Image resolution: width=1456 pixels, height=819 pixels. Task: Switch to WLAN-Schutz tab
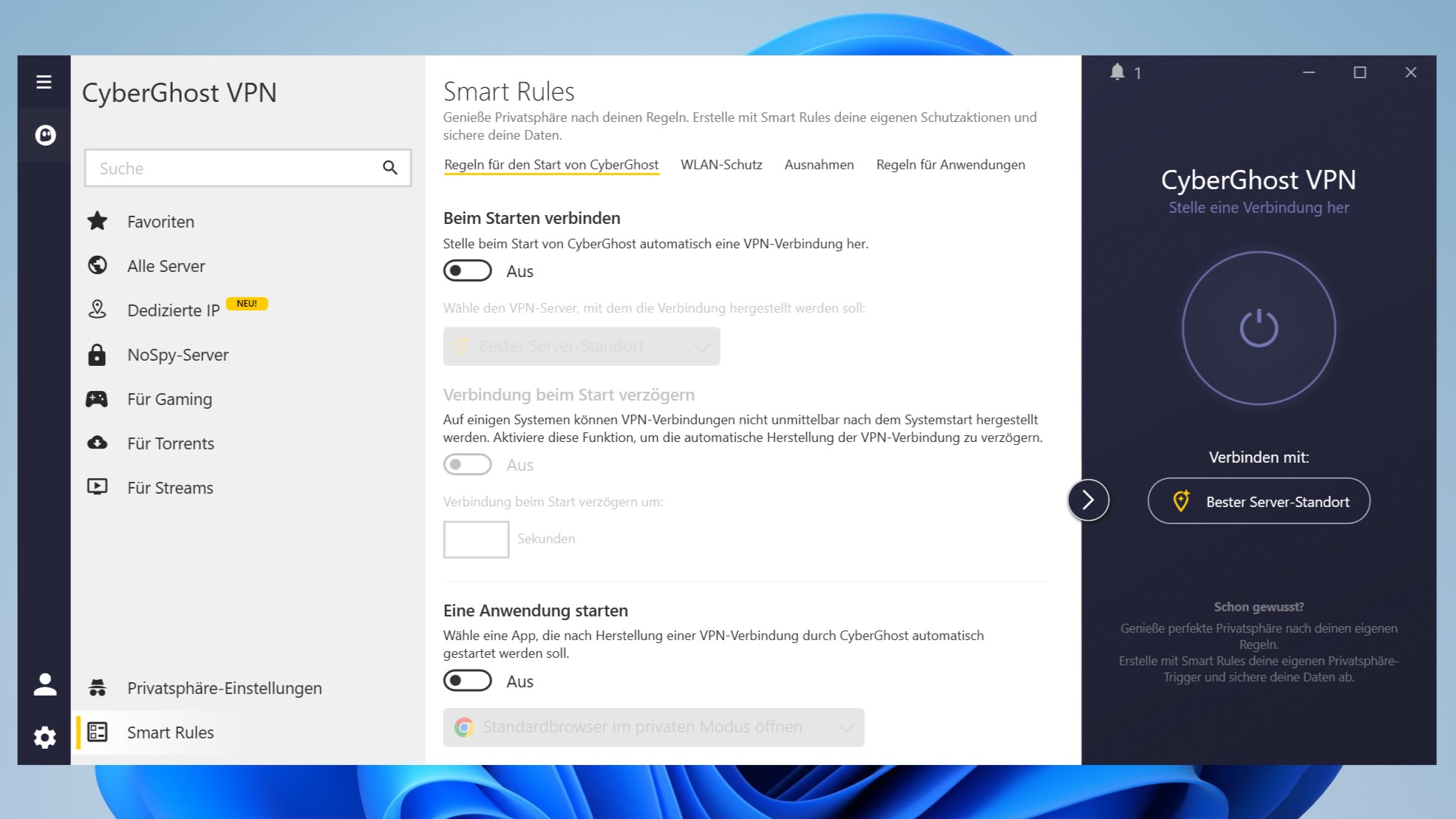coord(721,165)
